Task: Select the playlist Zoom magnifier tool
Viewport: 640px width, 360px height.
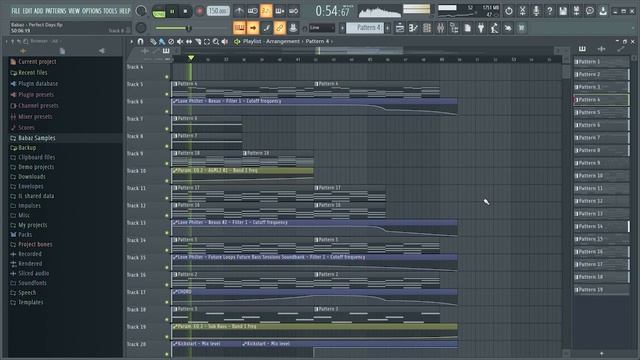Action: 216,42
